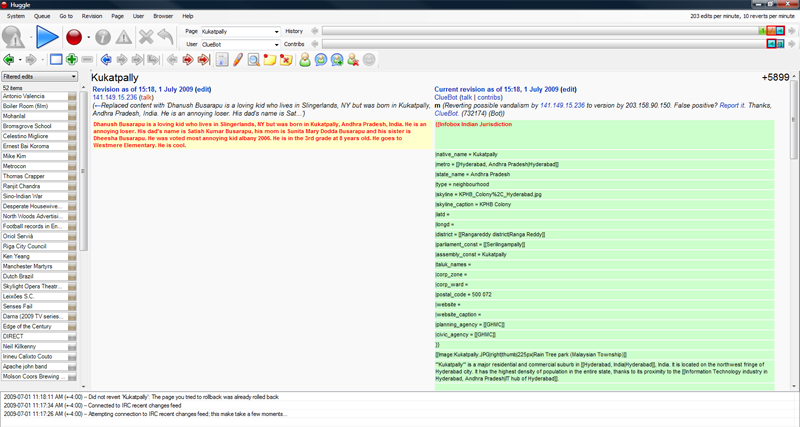800x427 pixels.
Task: Click the revert and warn icon
Action: pos(13,37)
